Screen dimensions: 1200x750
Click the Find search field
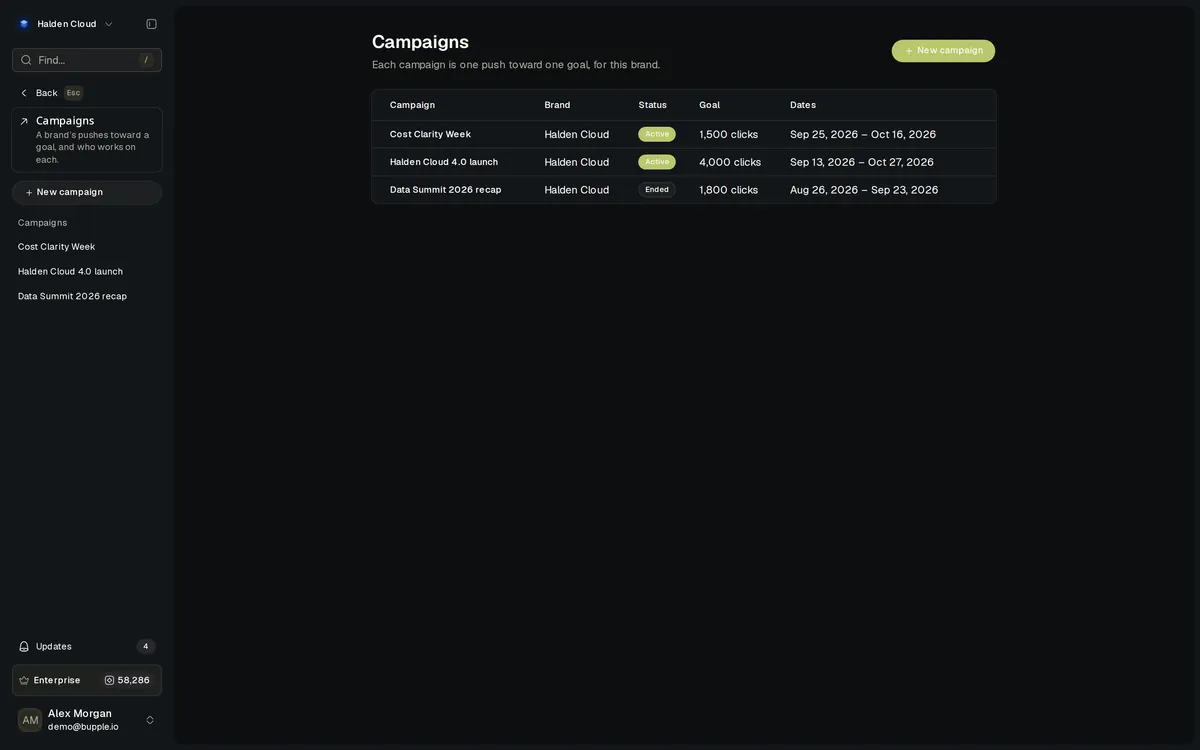click(x=87, y=60)
